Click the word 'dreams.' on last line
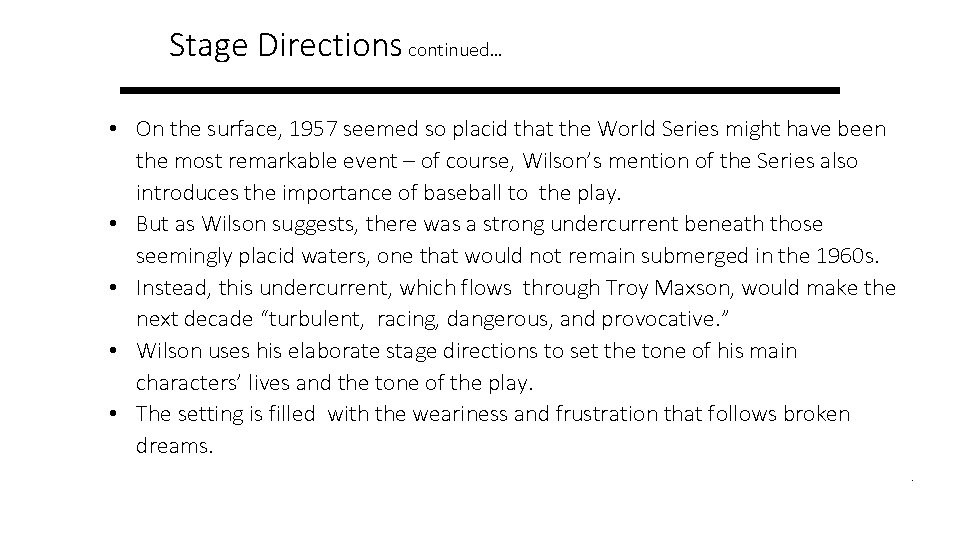 175,446
